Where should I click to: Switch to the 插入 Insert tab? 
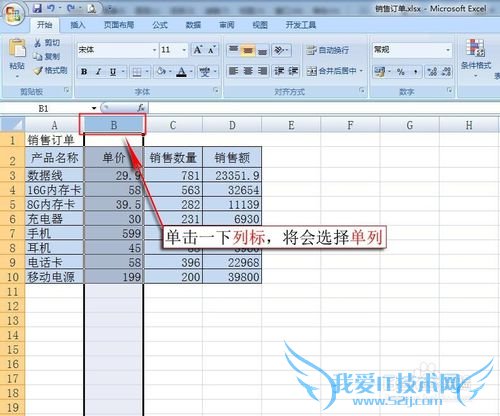78,25
